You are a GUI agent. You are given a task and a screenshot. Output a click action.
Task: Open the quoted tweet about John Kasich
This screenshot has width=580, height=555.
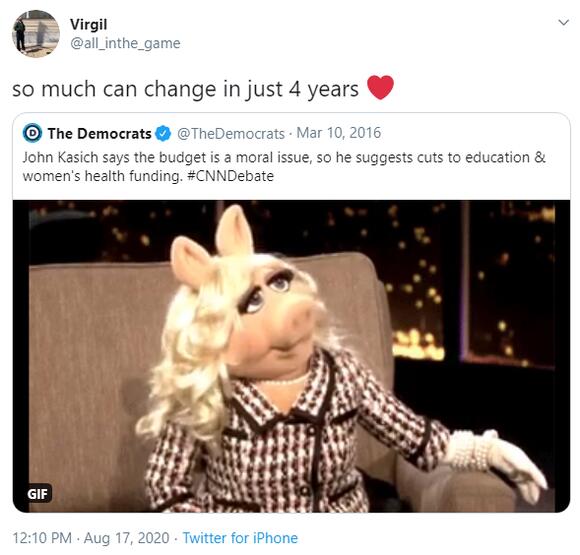tap(291, 313)
